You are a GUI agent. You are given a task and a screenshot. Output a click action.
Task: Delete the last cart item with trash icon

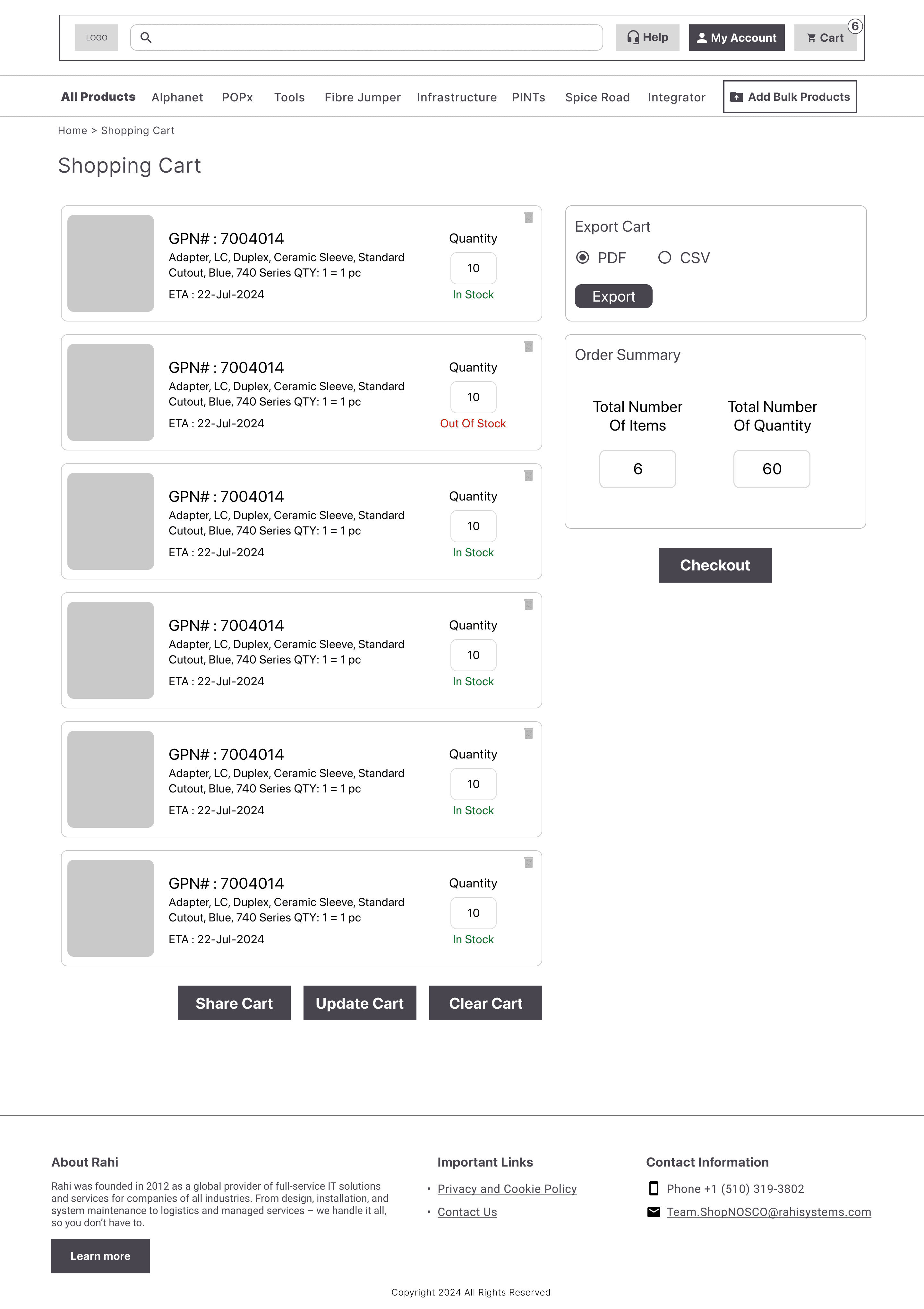[528, 863]
